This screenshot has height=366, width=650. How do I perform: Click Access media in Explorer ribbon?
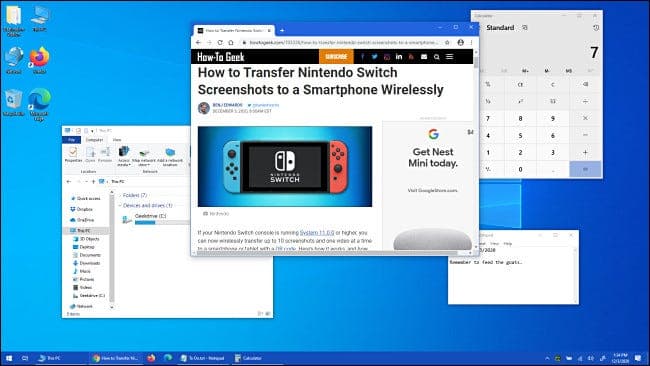[x=124, y=156]
